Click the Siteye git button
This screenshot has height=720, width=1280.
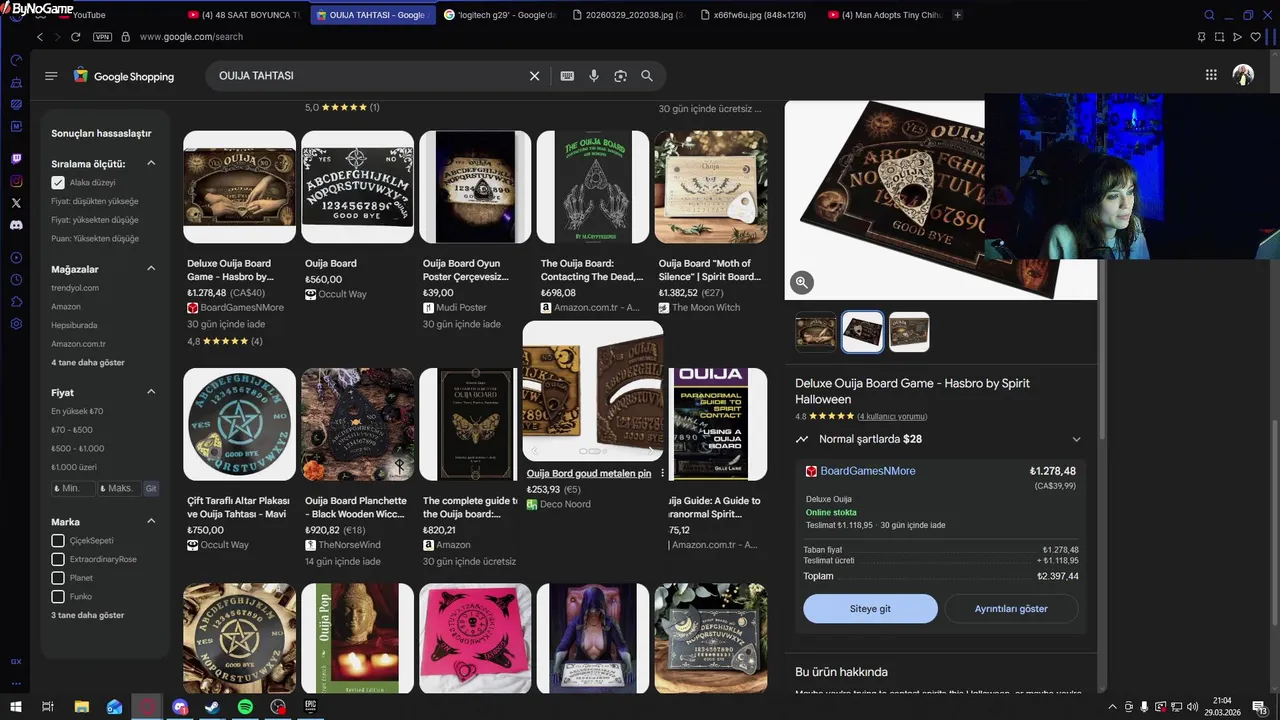pyautogui.click(x=870, y=609)
